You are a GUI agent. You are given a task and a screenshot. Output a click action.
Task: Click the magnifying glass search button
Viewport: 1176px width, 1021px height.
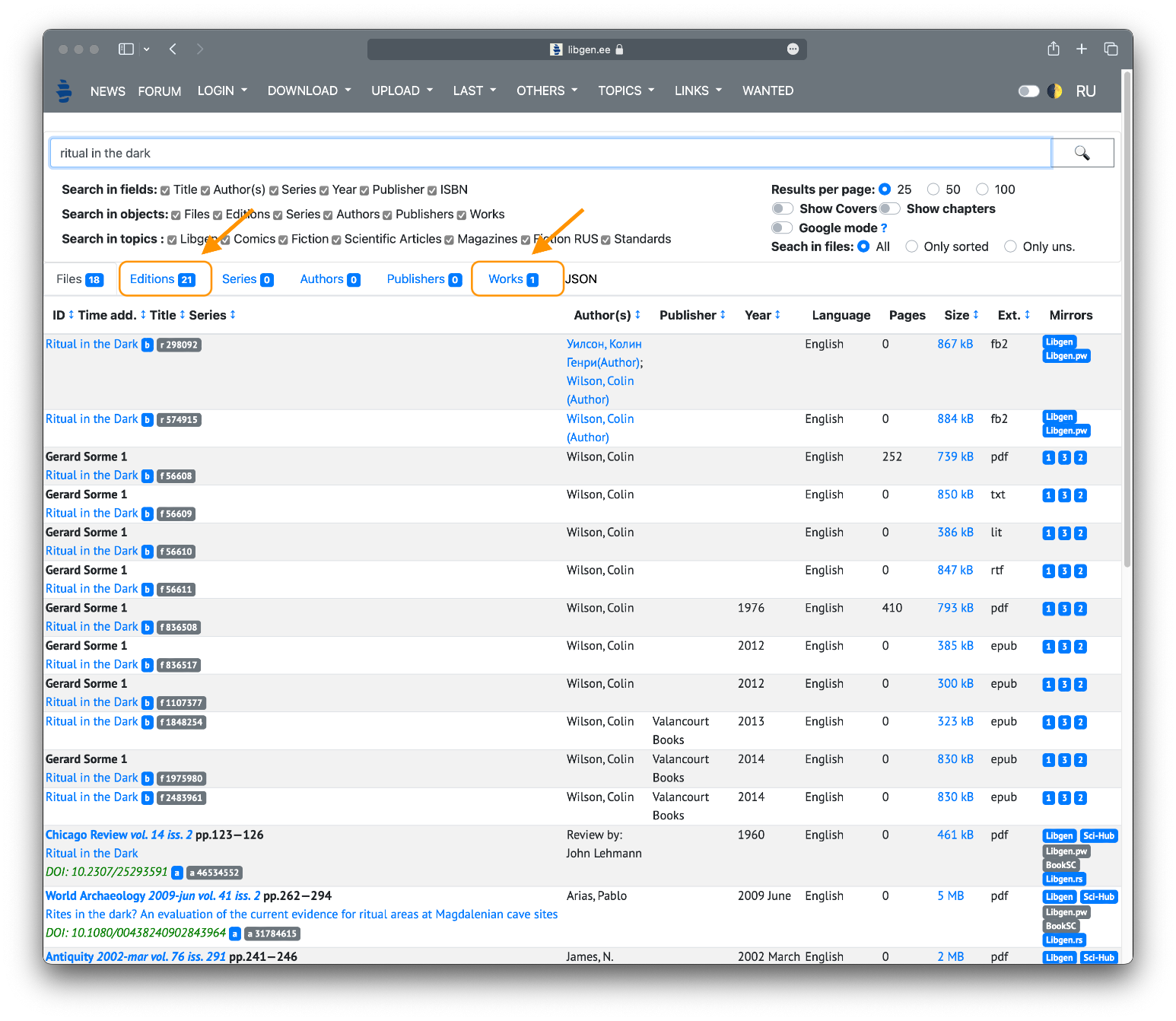point(1082,153)
